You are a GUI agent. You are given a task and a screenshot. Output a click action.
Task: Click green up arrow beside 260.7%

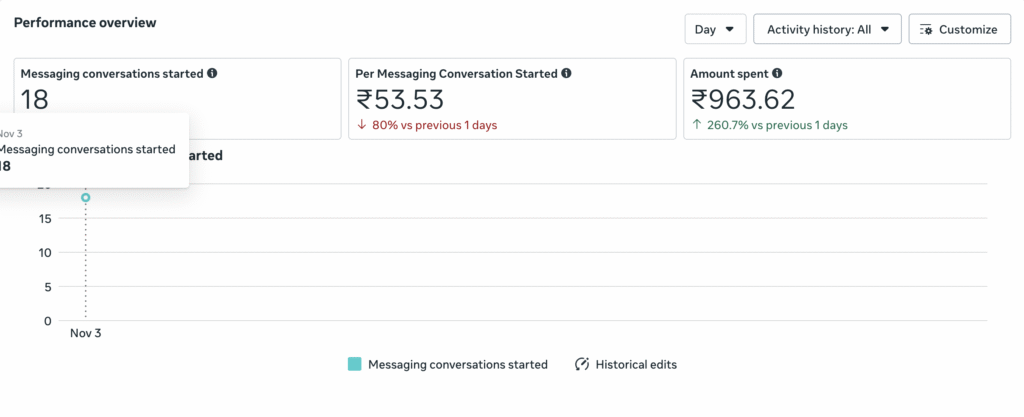point(696,125)
